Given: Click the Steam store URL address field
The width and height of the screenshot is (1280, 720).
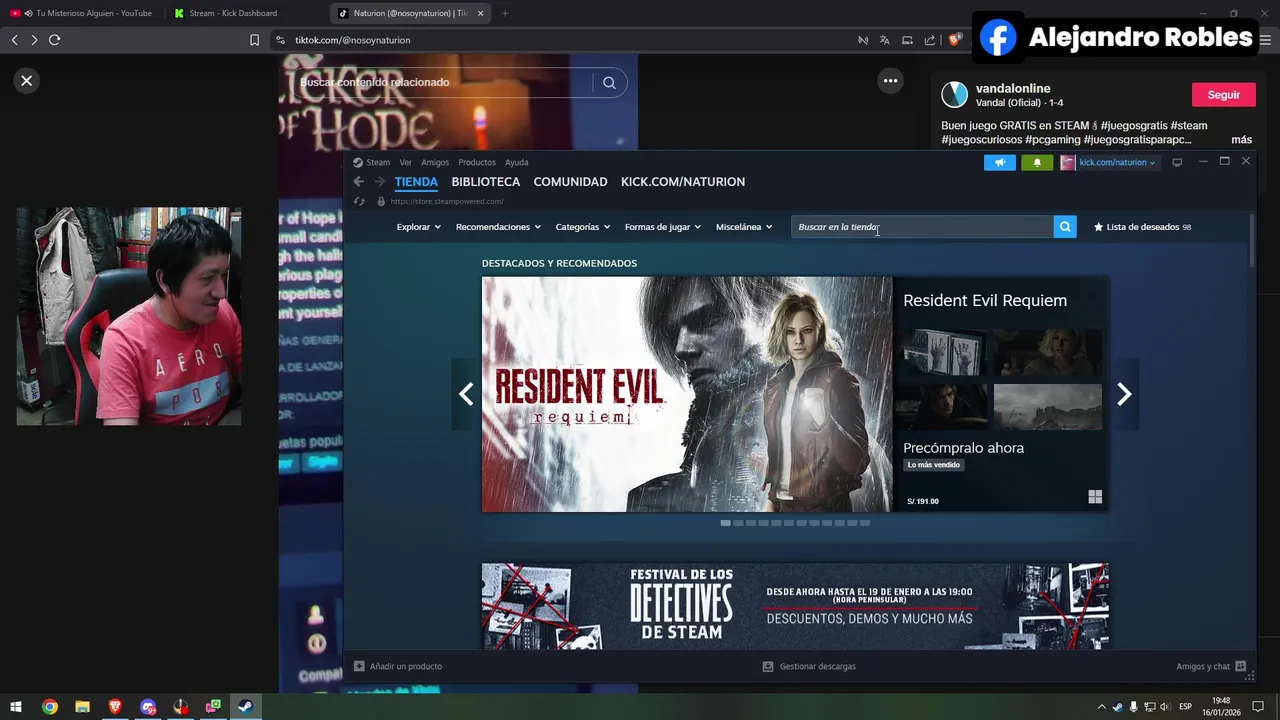Looking at the screenshot, I should point(447,201).
